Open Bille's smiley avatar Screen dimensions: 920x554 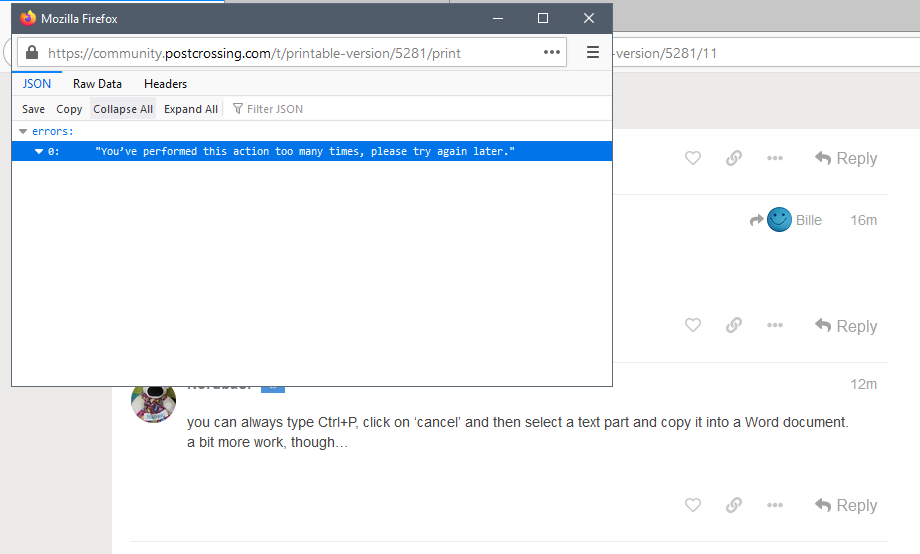(x=779, y=219)
